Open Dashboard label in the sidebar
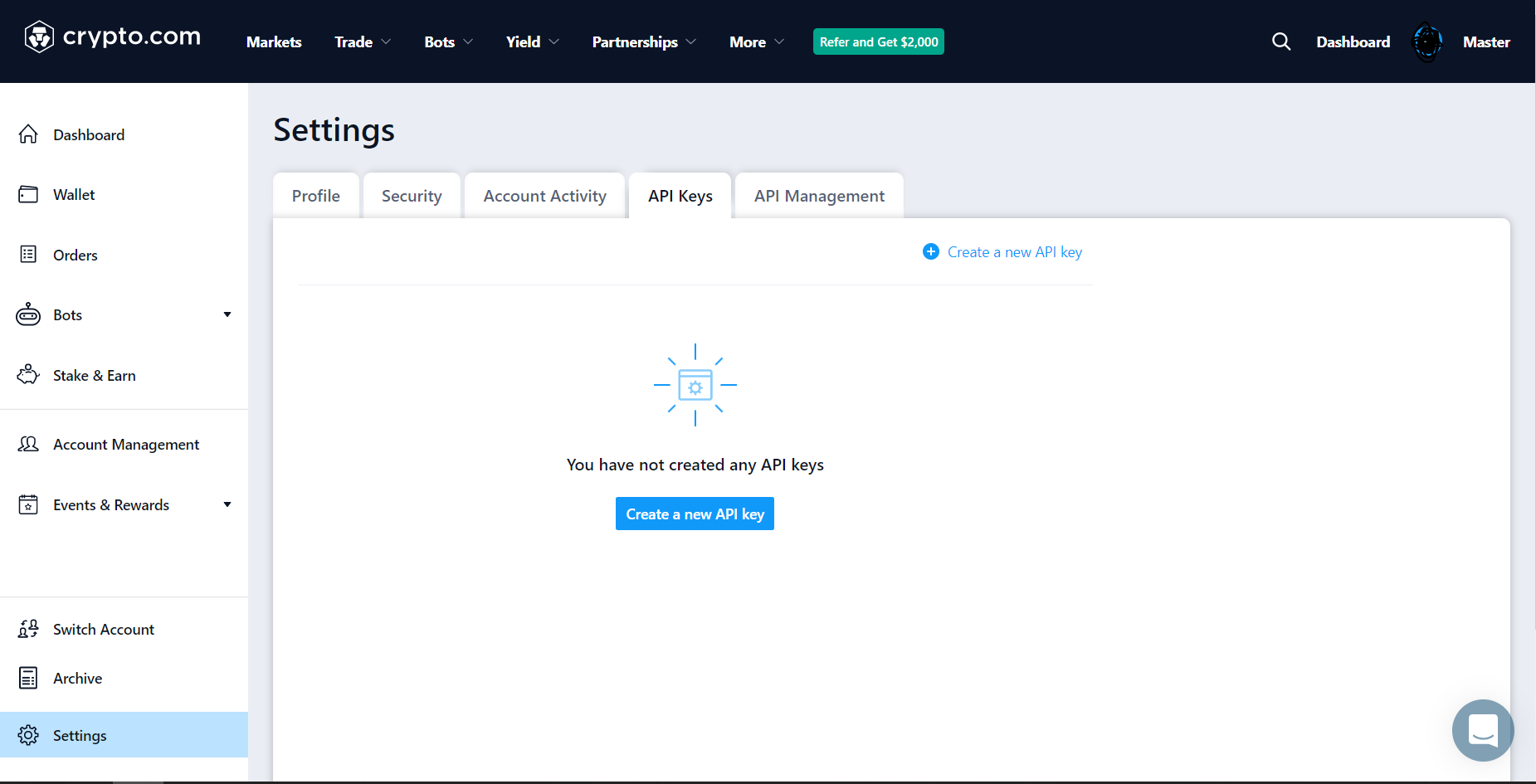The image size is (1536, 784). point(89,134)
